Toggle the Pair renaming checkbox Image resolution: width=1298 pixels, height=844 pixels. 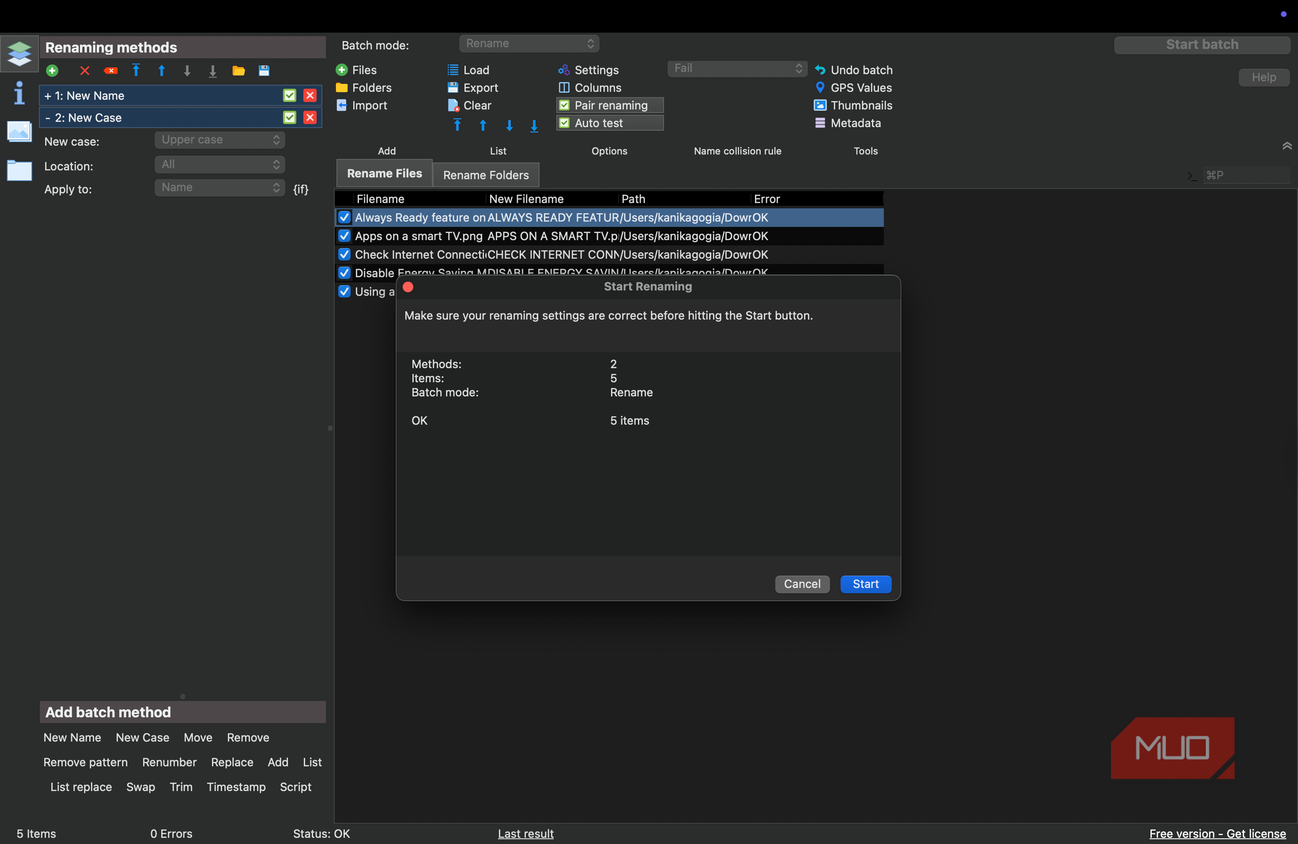564,105
